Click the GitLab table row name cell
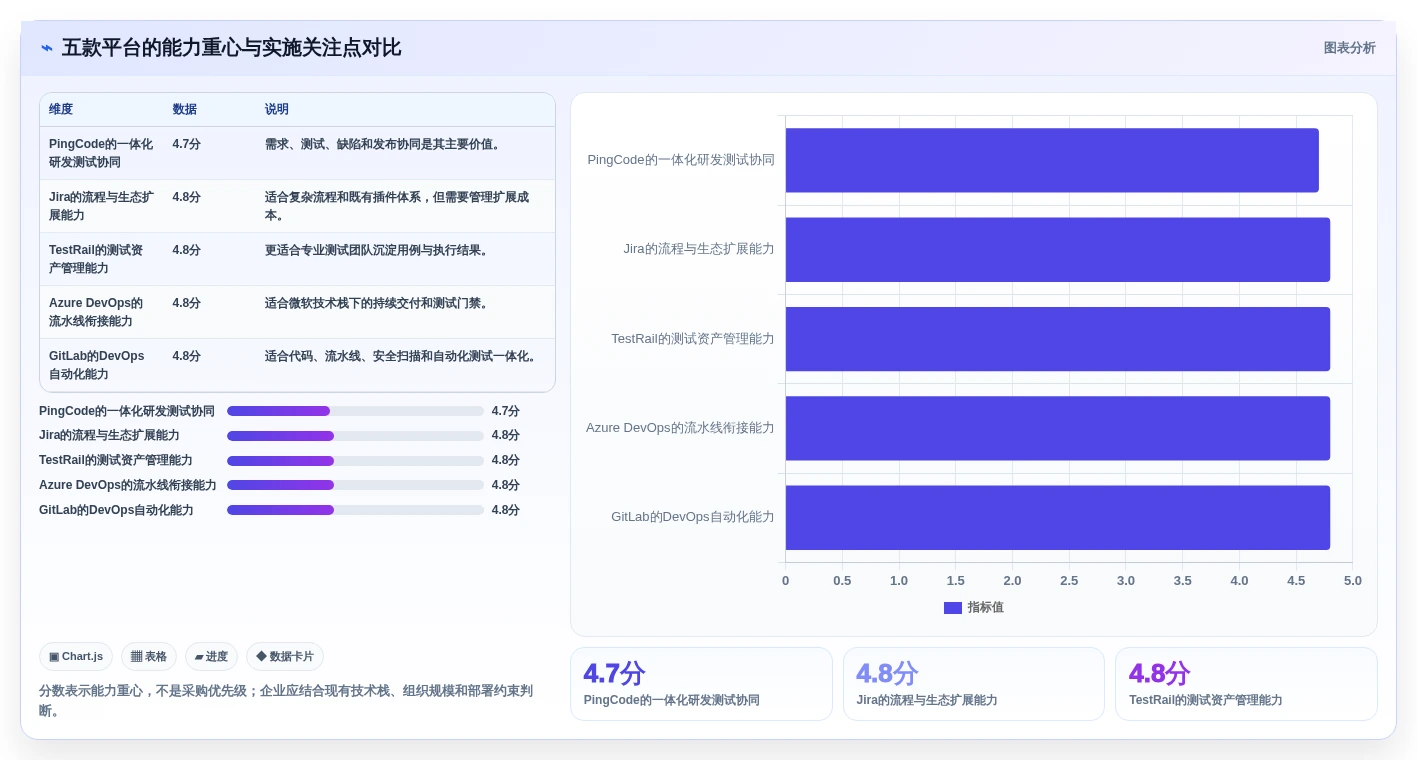The height and width of the screenshot is (760, 1417). [x=97, y=365]
